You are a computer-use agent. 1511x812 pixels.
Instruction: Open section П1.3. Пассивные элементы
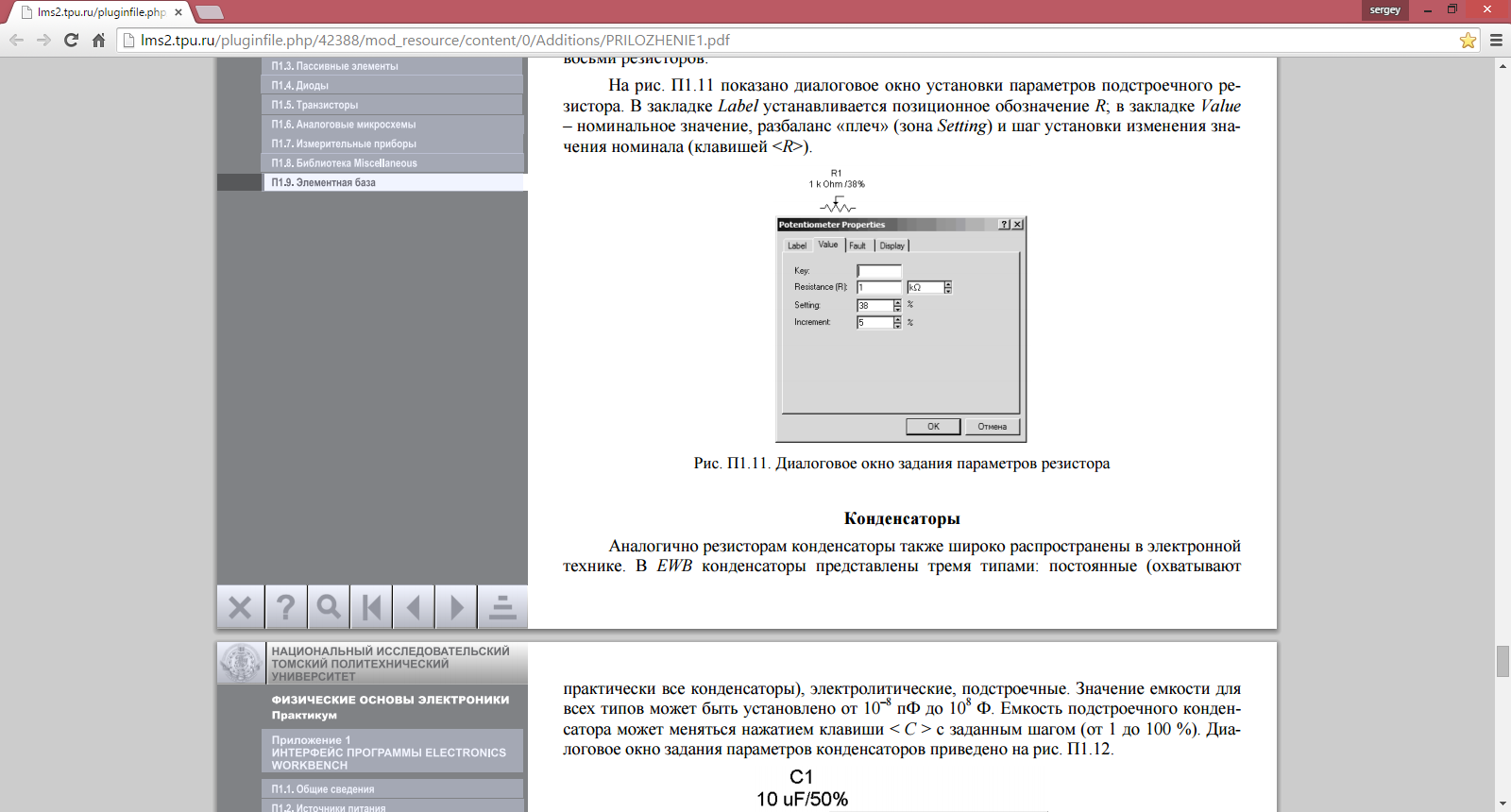pos(392,66)
